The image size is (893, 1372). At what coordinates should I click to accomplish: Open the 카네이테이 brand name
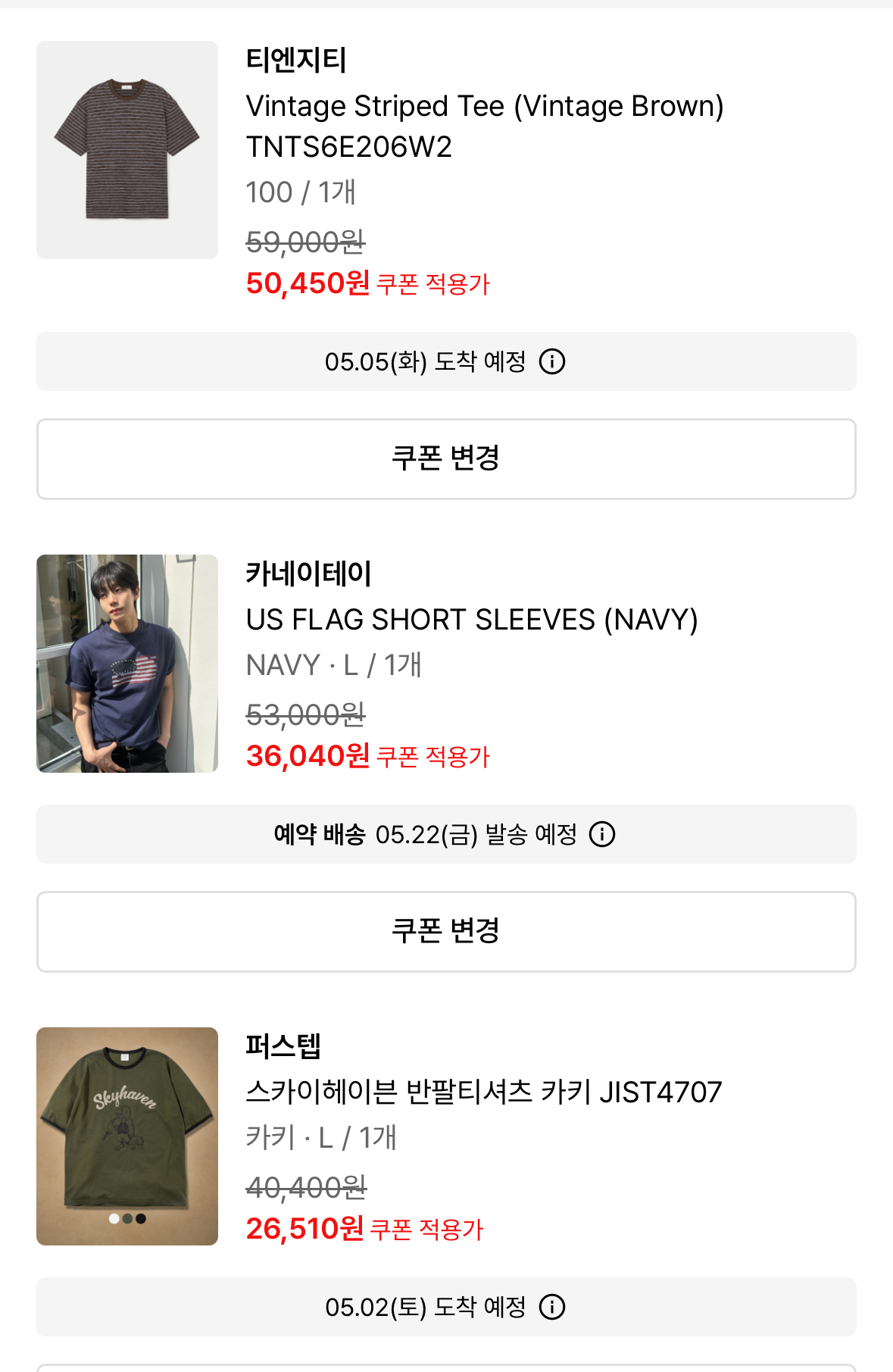pyautogui.click(x=308, y=573)
